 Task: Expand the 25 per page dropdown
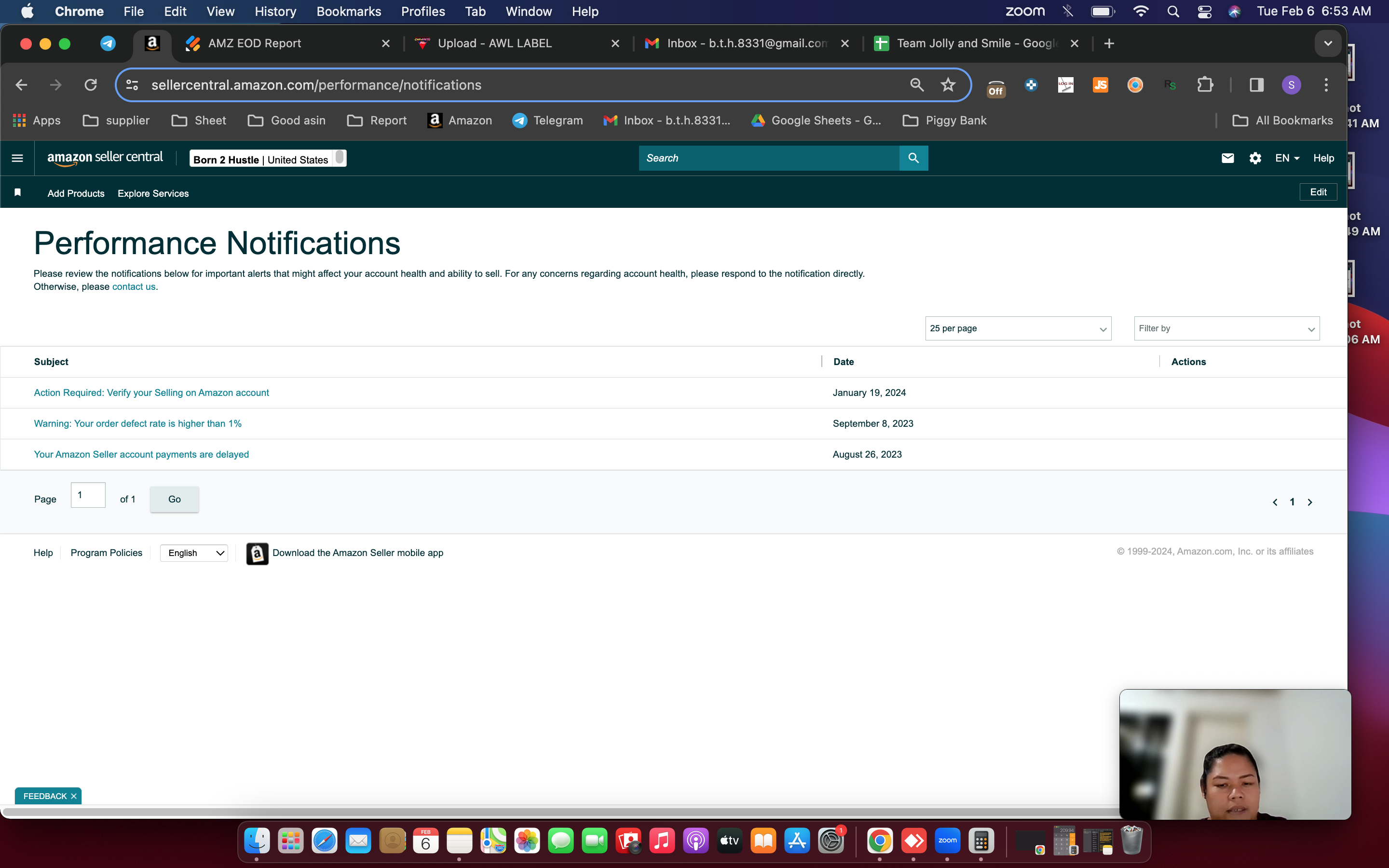(1018, 328)
